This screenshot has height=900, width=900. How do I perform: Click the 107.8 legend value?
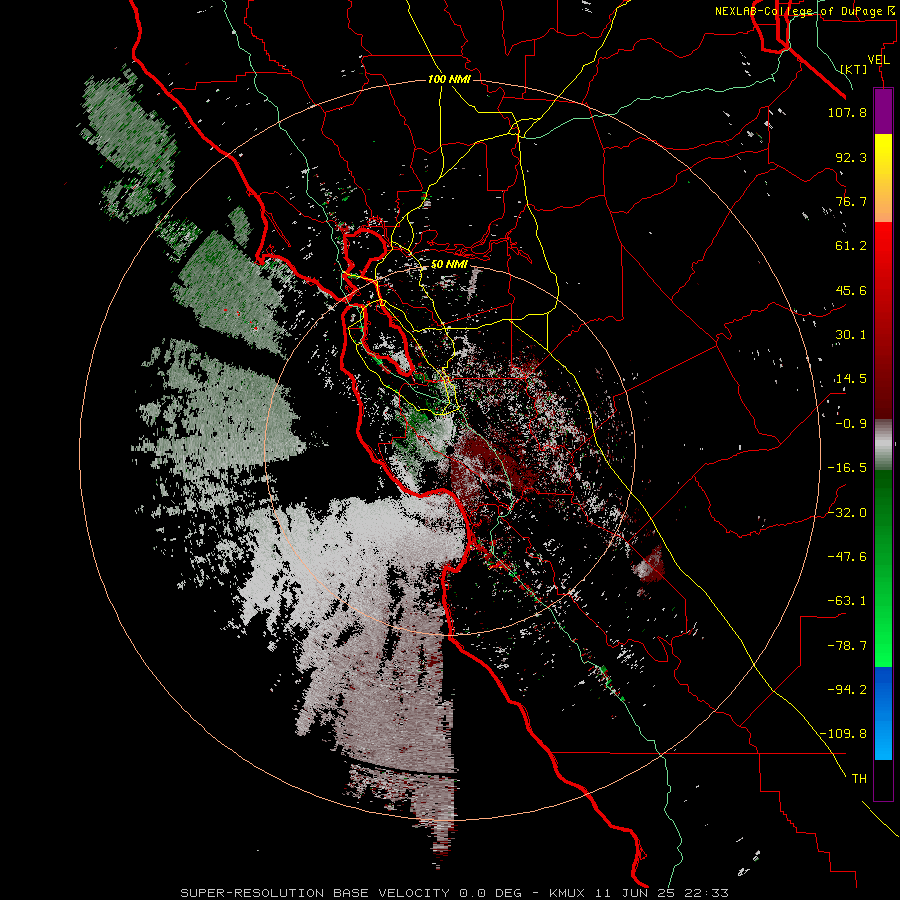click(x=847, y=112)
